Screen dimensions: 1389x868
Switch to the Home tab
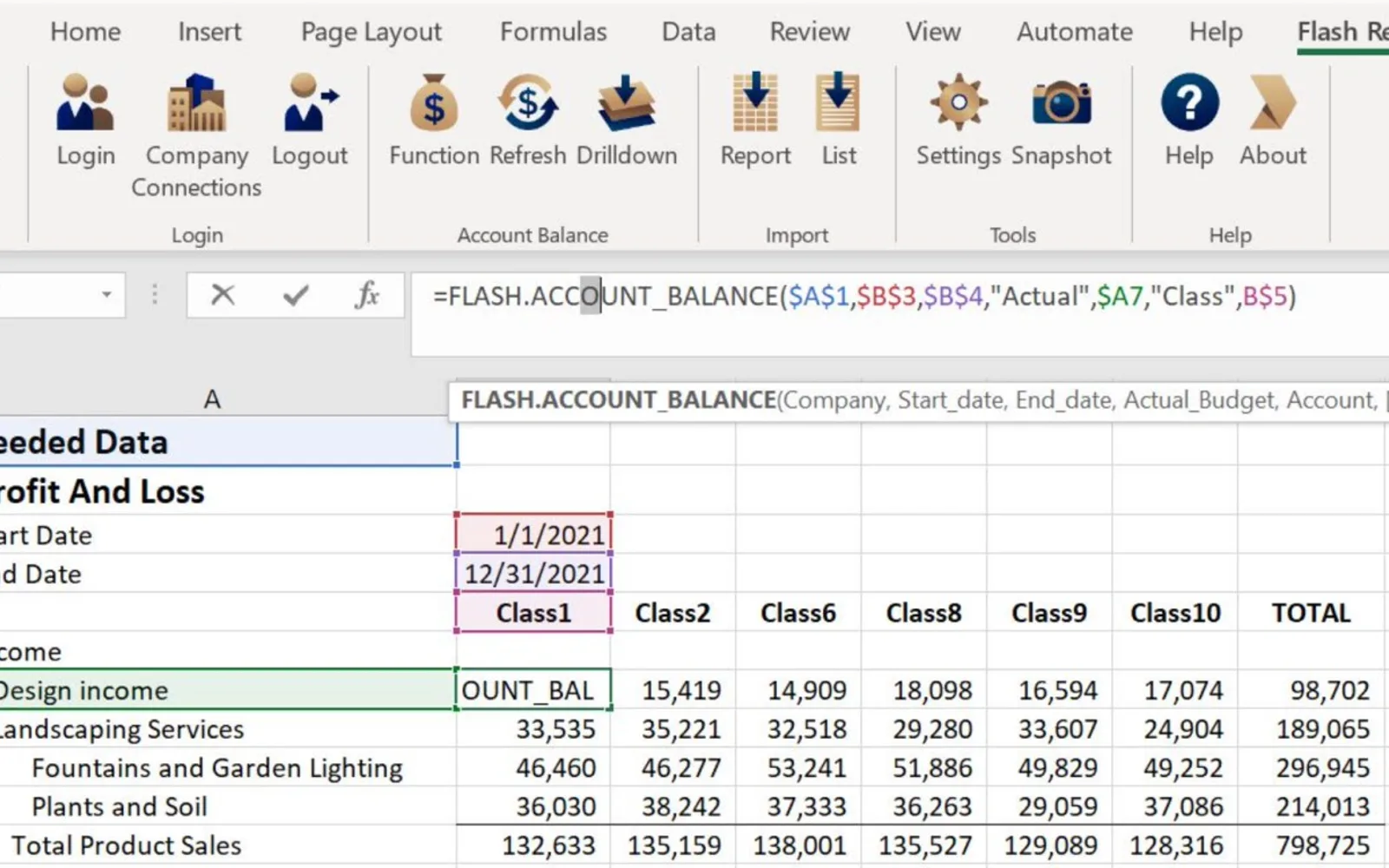pos(85,31)
